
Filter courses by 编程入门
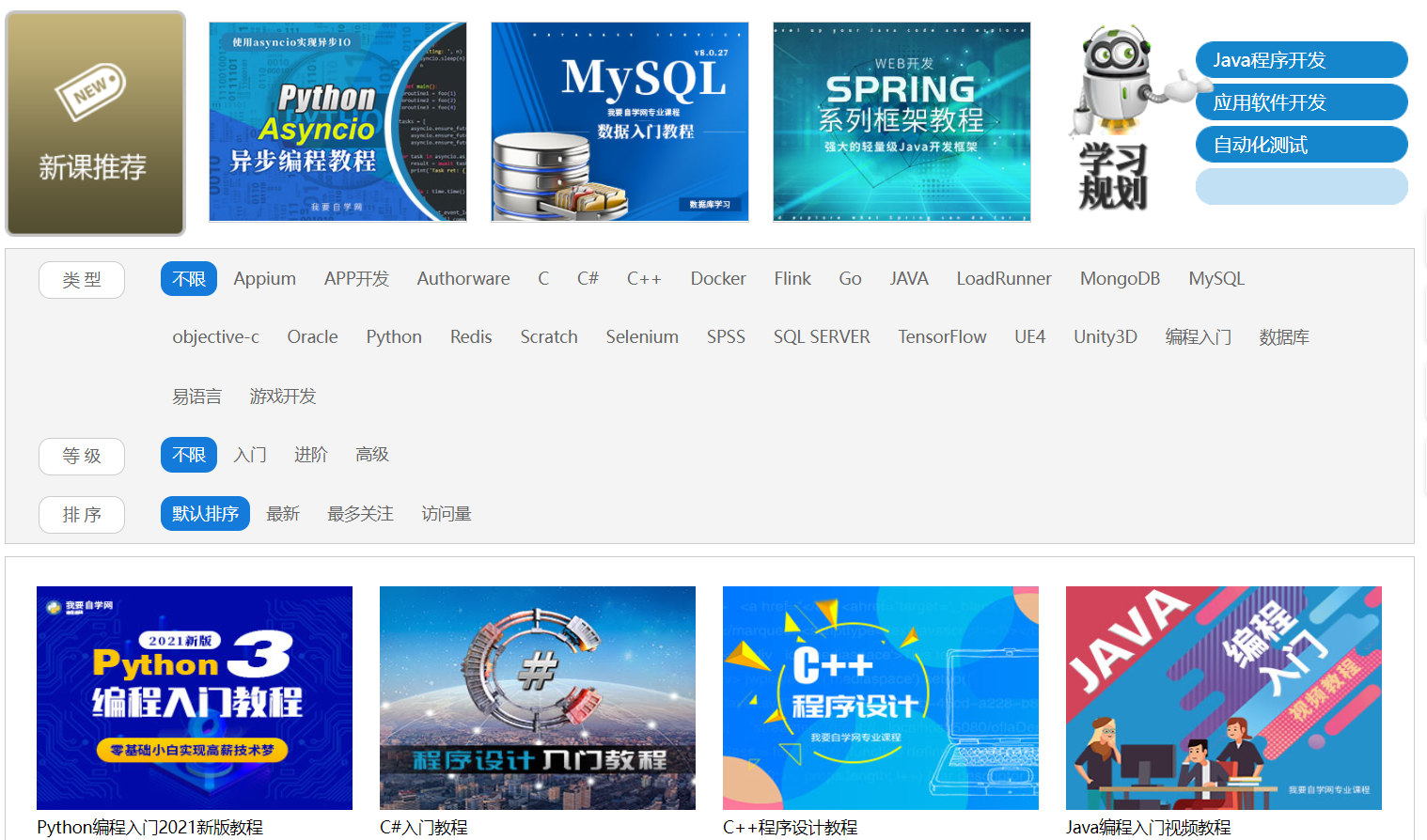1199,337
